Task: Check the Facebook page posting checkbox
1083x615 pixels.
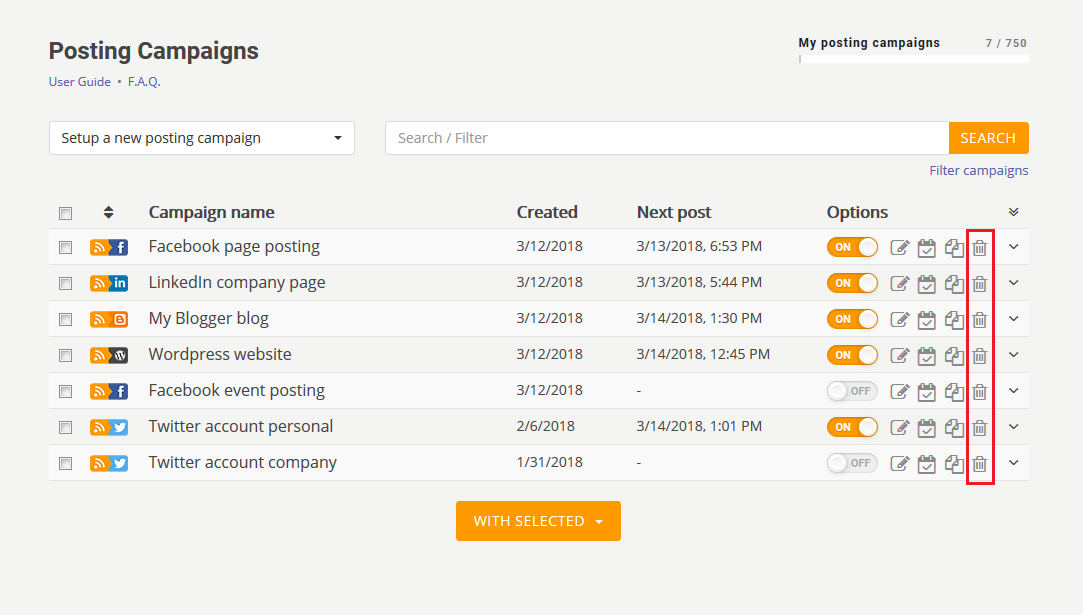Action: pos(66,247)
